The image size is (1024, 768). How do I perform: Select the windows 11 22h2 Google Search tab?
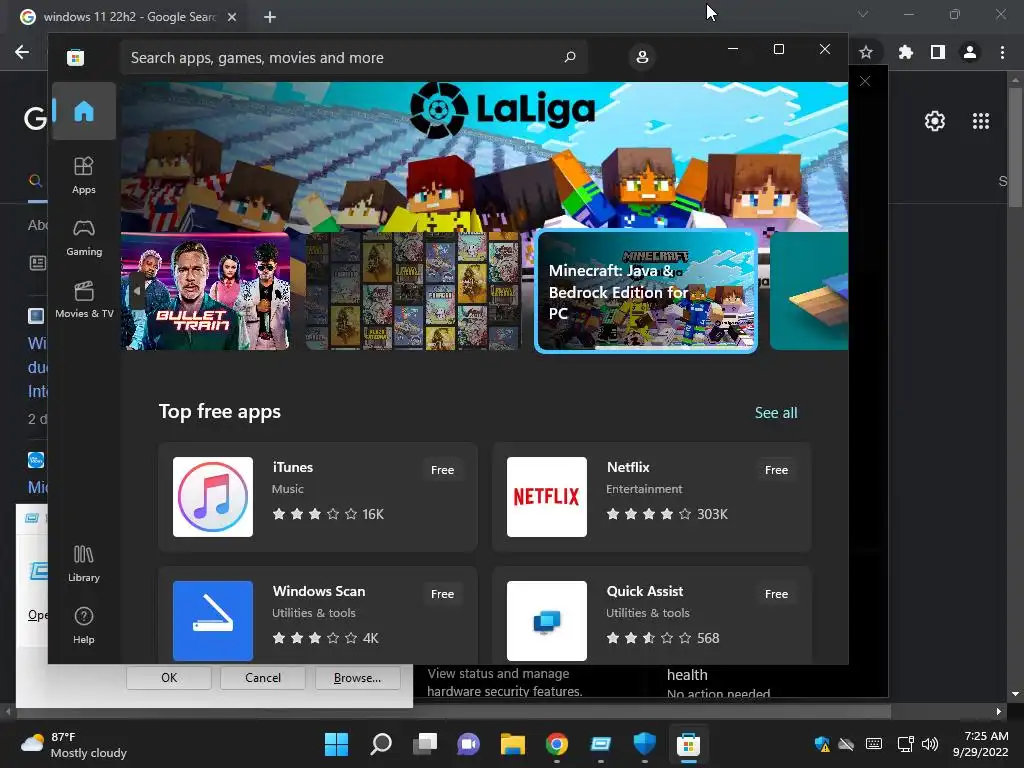[x=129, y=17]
